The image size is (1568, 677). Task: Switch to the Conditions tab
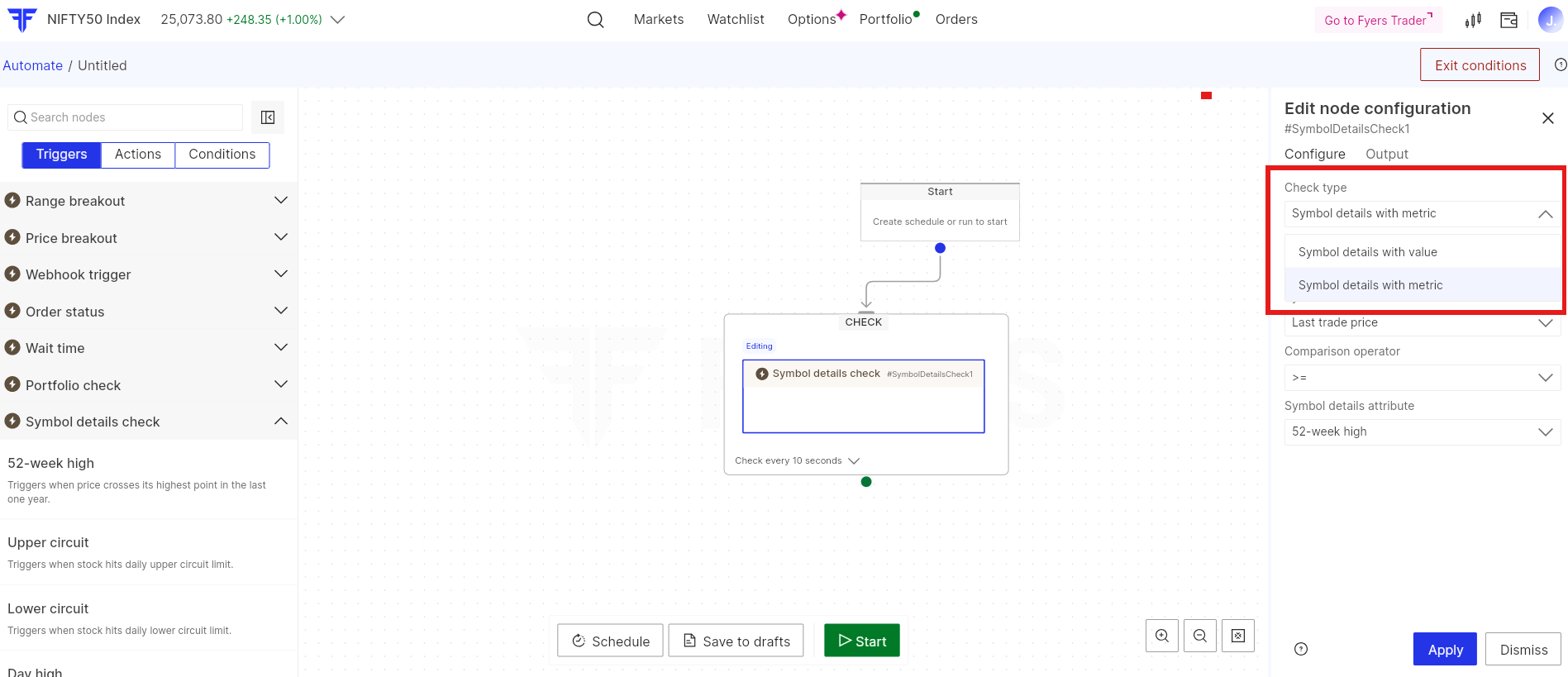[x=222, y=155]
